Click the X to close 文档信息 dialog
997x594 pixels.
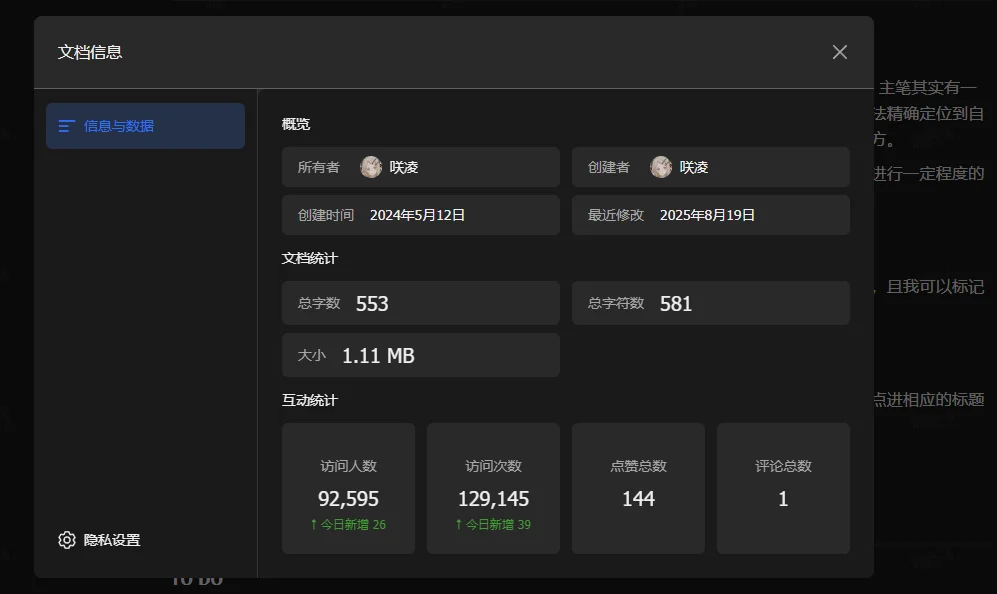tap(839, 51)
